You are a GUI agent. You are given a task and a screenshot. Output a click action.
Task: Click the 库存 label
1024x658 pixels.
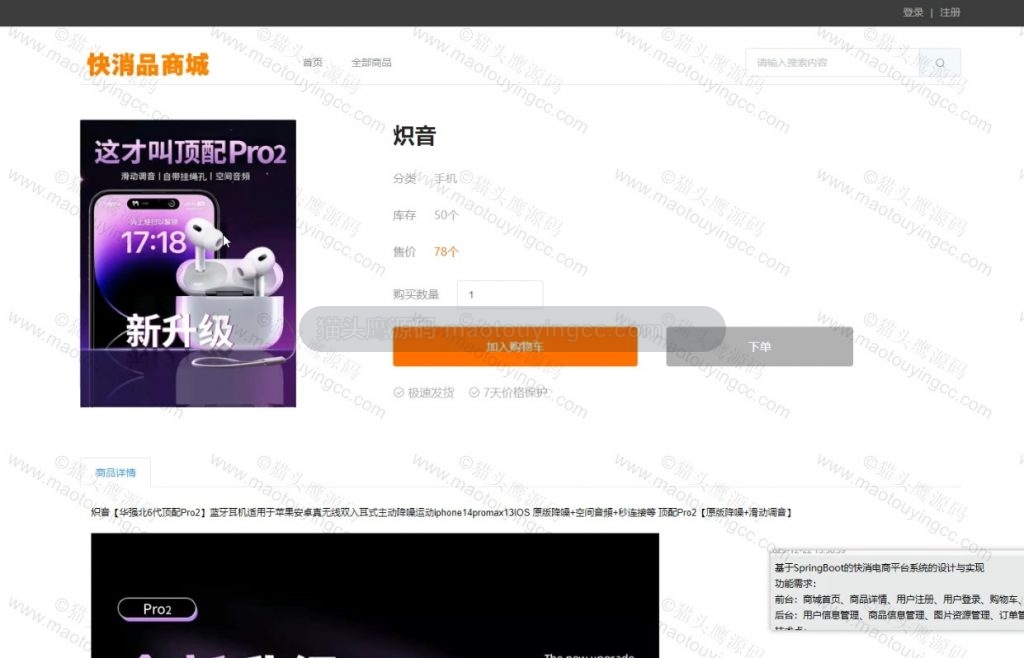[x=404, y=215]
